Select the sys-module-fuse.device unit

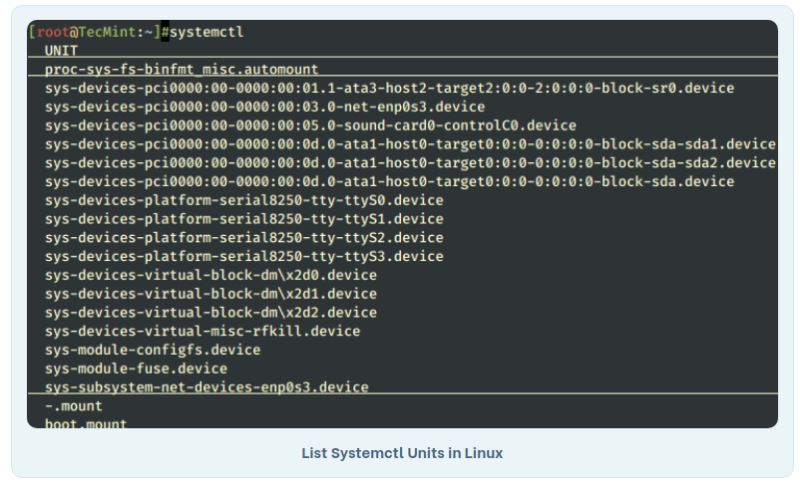(135, 368)
